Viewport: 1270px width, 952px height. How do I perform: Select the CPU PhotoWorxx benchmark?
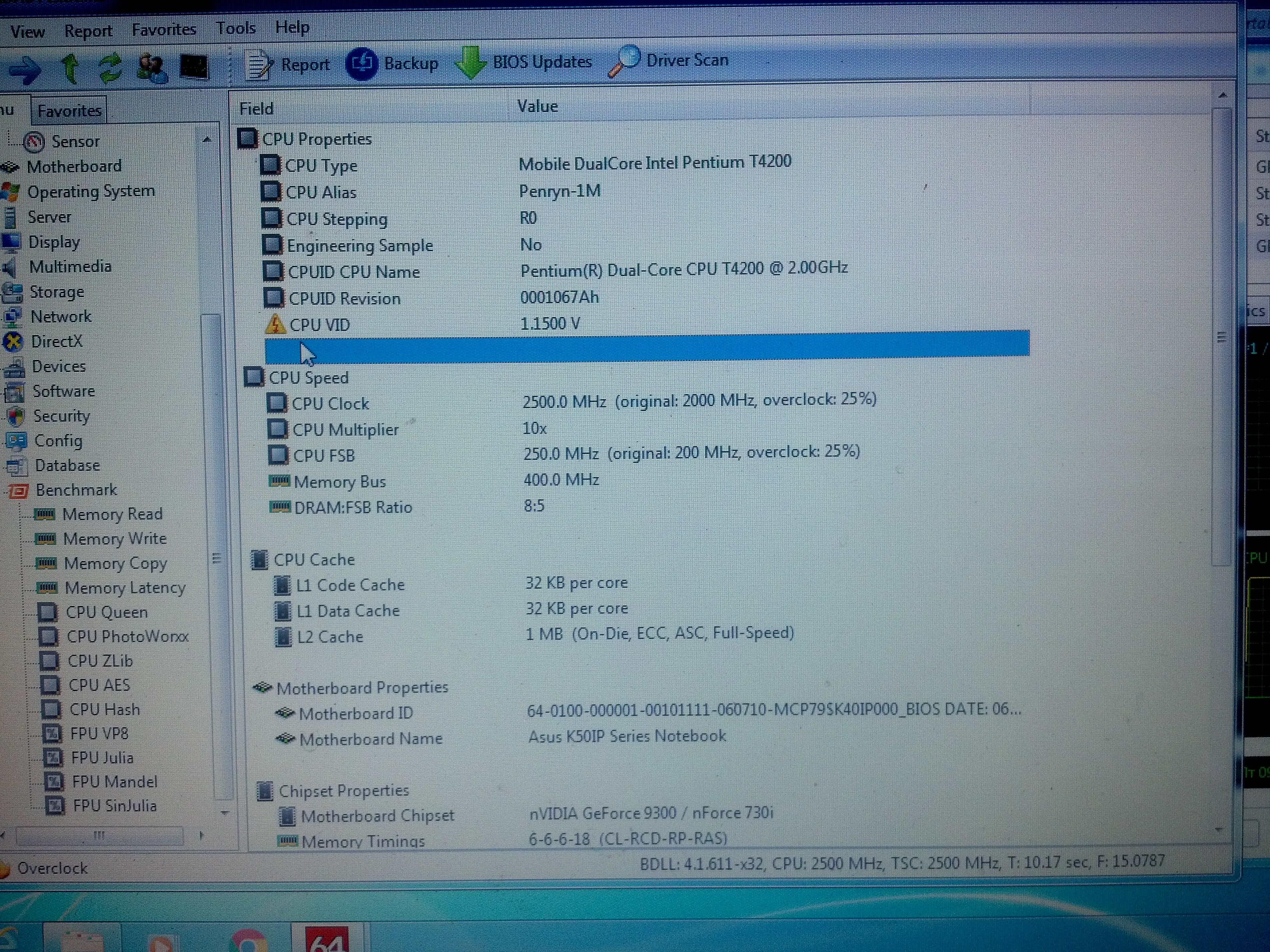click(128, 636)
